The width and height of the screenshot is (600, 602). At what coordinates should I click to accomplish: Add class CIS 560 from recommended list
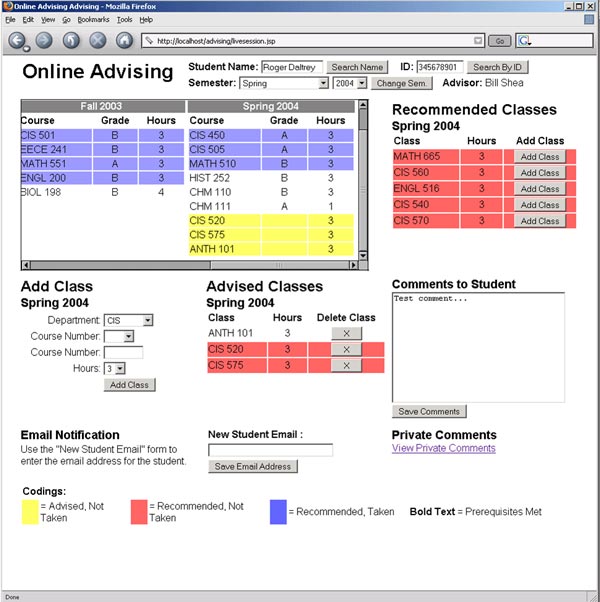click(539, 173)
